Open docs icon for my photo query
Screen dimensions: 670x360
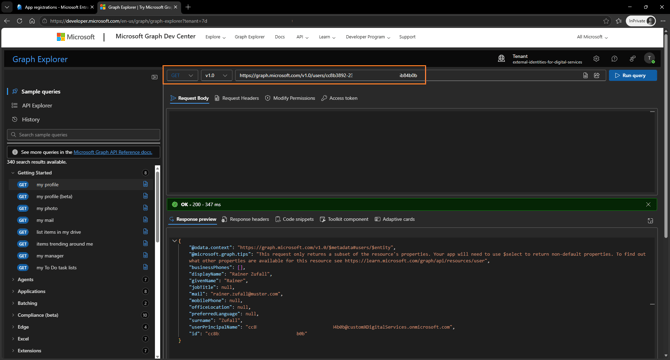click(145, 208)
